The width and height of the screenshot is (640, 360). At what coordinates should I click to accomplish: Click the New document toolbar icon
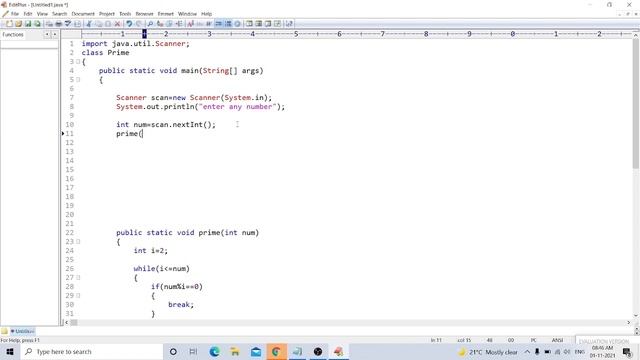click(9, 24)
